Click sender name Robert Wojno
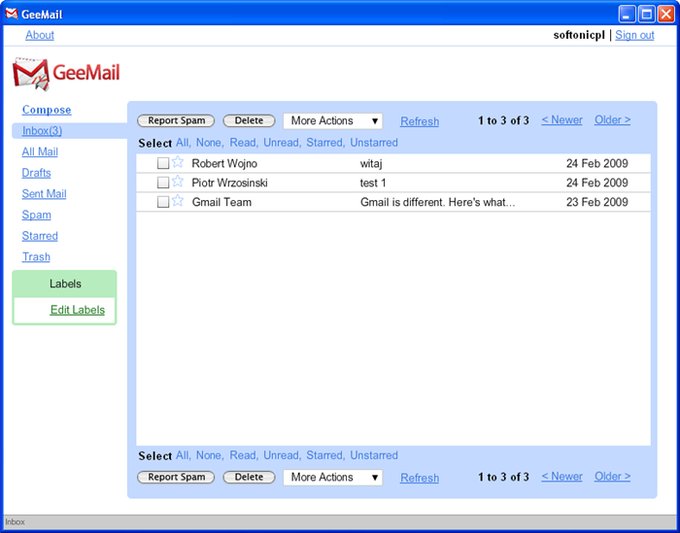Screen dimensions: 680x533 click(x=225, y=164)
